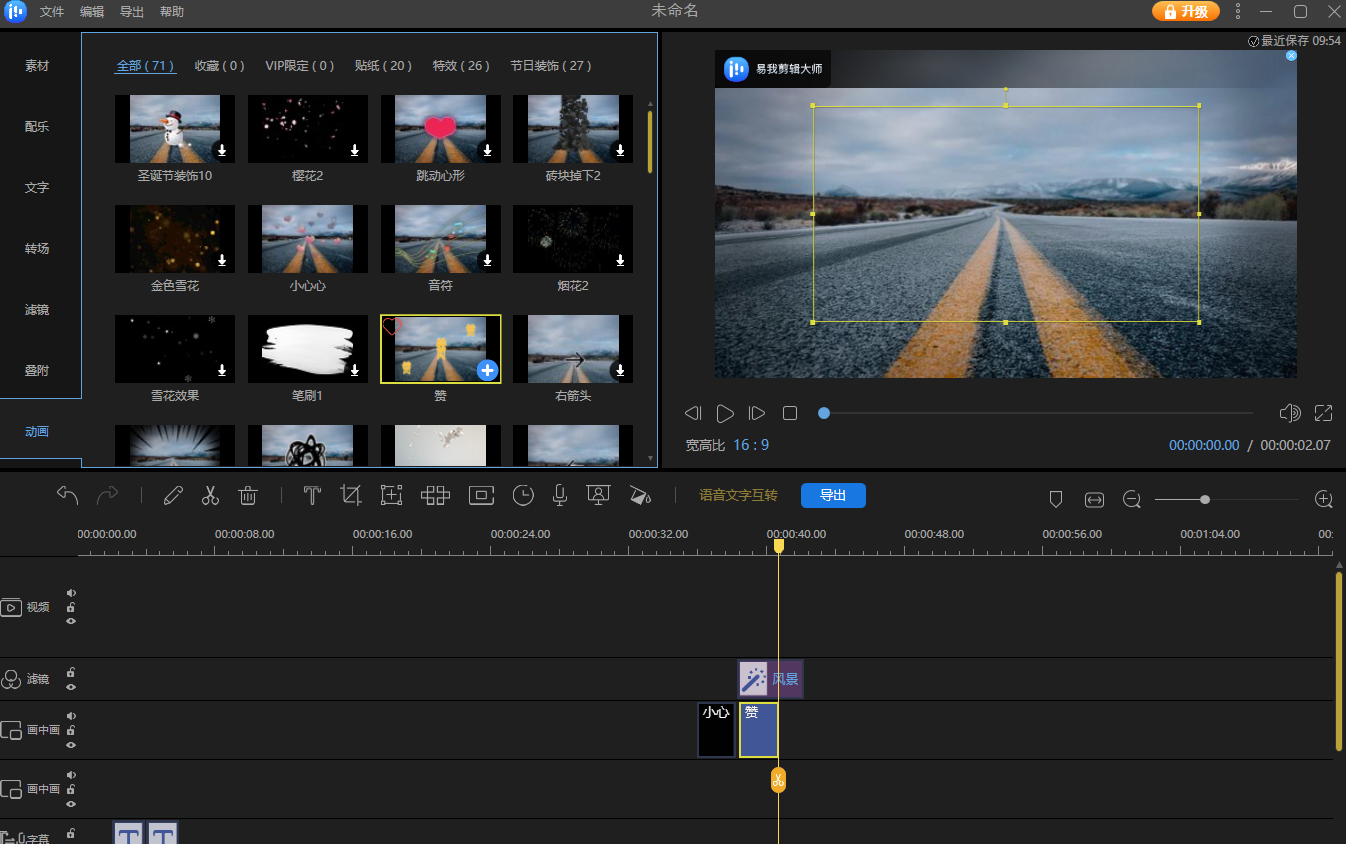Open the mosaic tool icon
Image resolution: width=1346 pixels, height=844 pixels.
435,496
